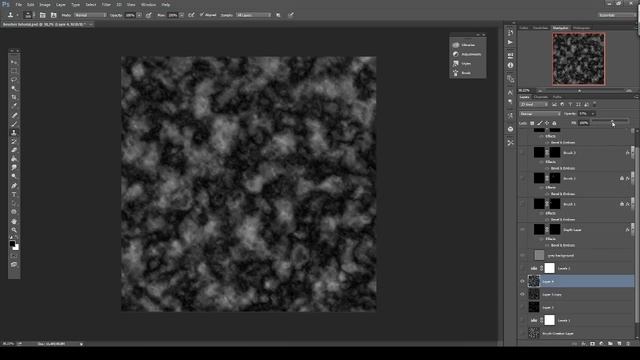This screenshot has height=360, width=640.
Task: Hide Layer 3 copy with its eye
Action: [x=522, y=294]
